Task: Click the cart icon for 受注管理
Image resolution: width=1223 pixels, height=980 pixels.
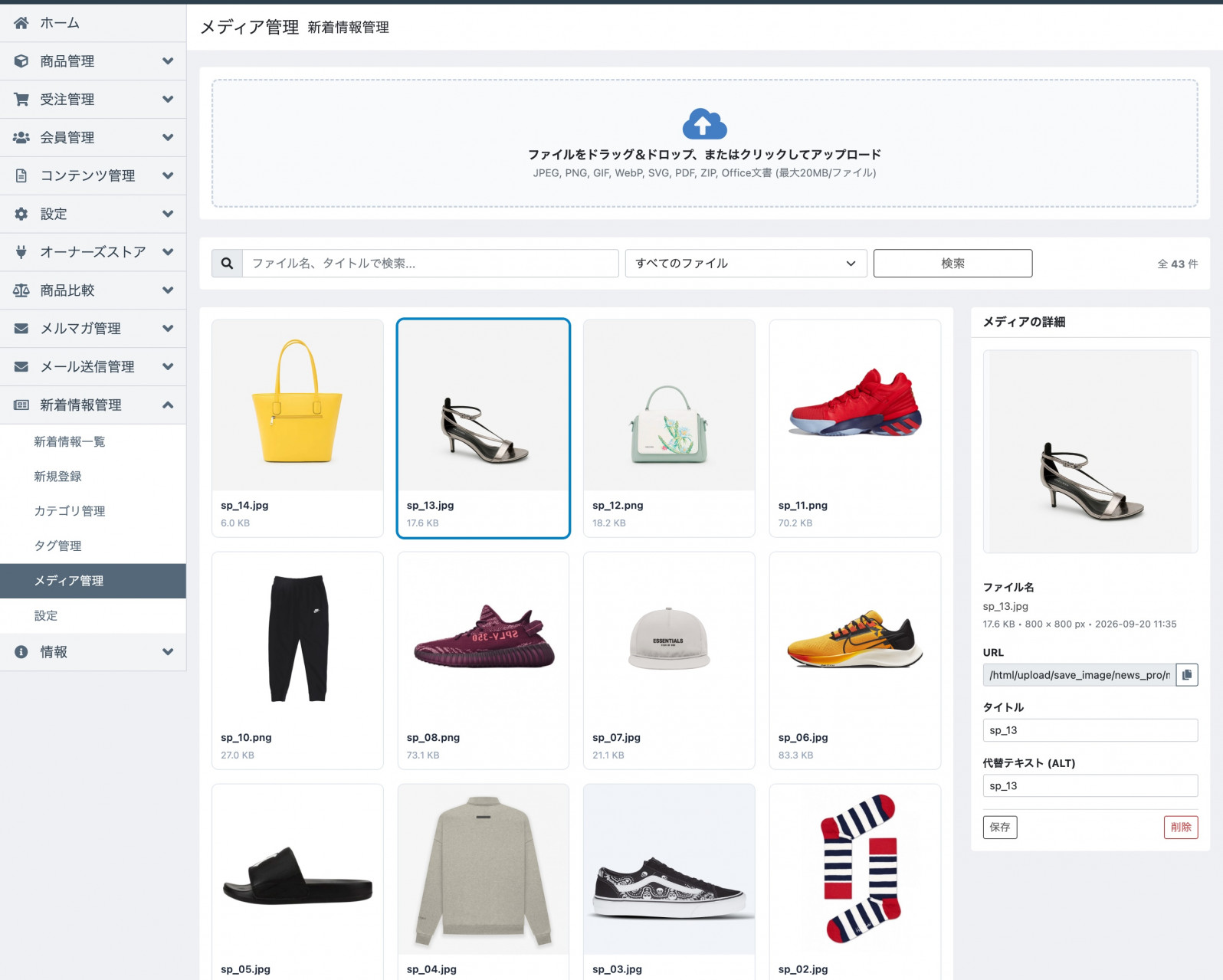Action: [x=21, y=100]
